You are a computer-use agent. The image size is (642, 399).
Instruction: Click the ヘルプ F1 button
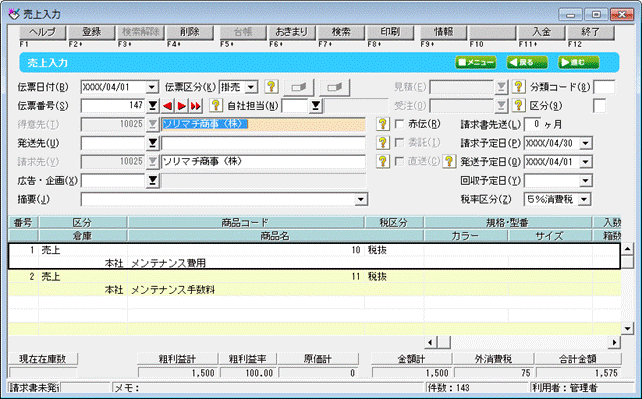[x=43, y=32]
